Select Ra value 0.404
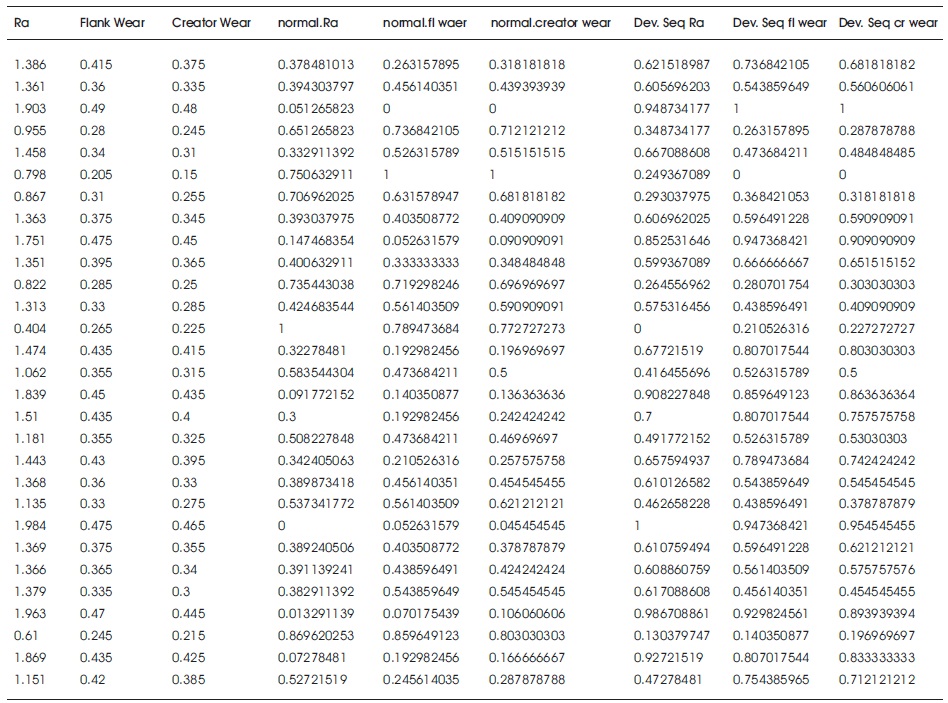 click(x=30, y=329)
